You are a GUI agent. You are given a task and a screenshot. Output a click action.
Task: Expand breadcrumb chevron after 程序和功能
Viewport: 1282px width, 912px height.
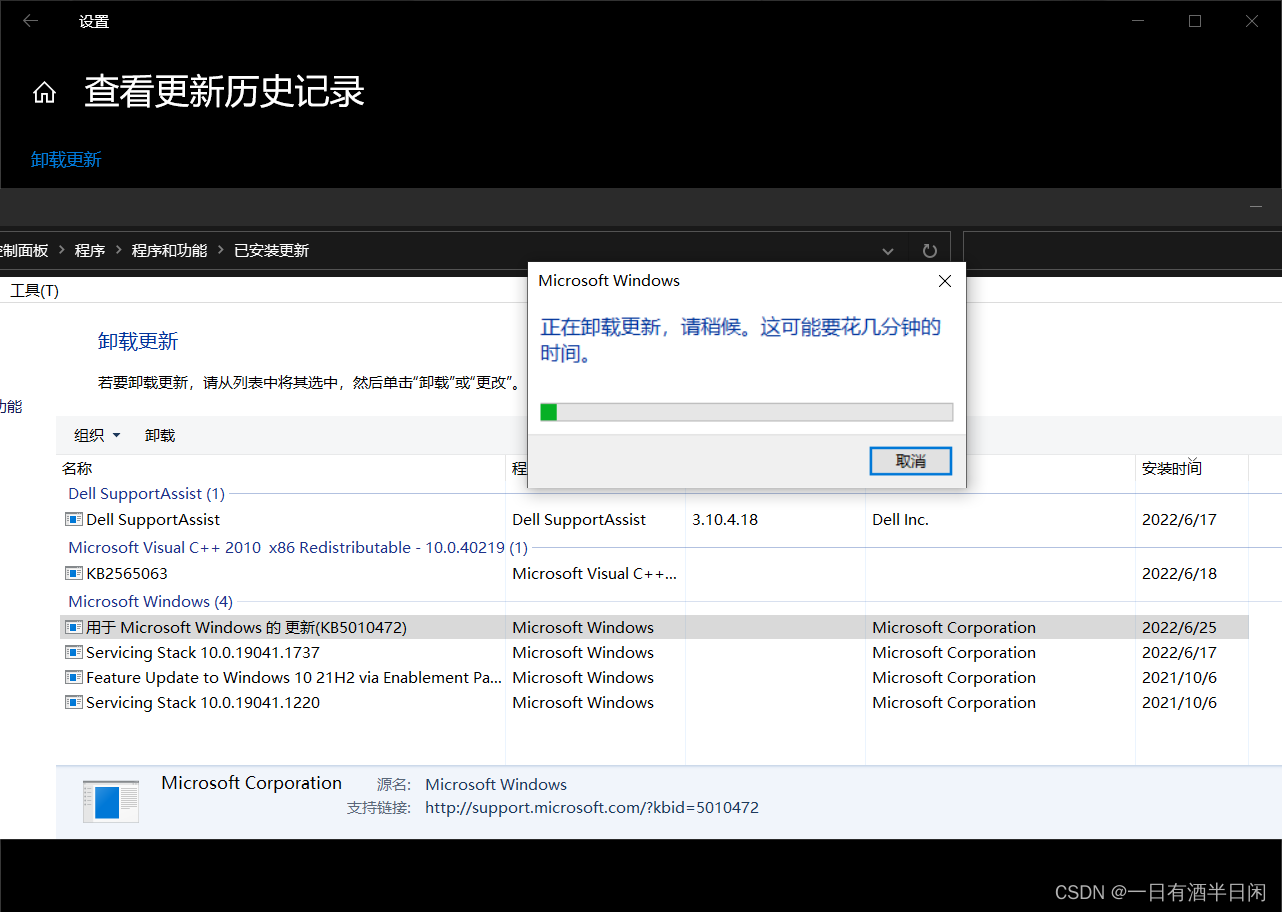pos(220,250)
